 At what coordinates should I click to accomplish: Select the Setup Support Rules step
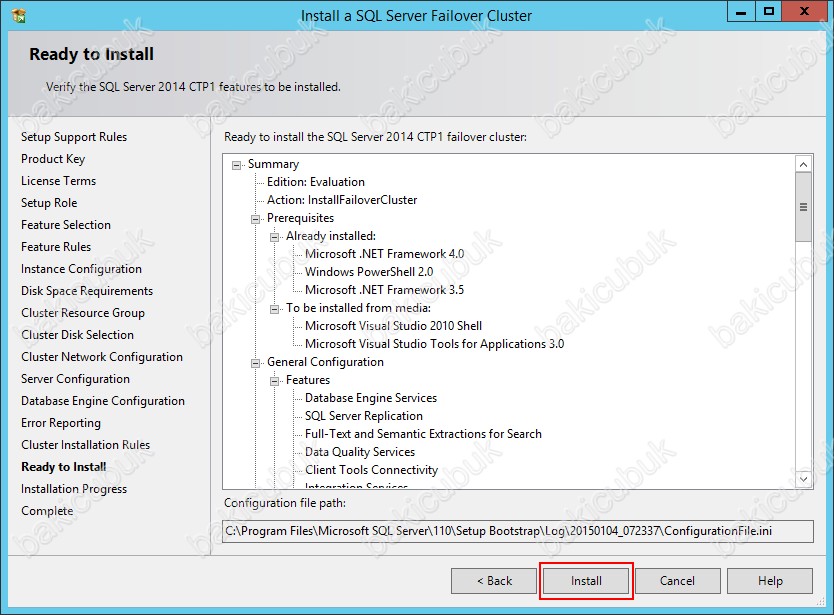point(74,137)
